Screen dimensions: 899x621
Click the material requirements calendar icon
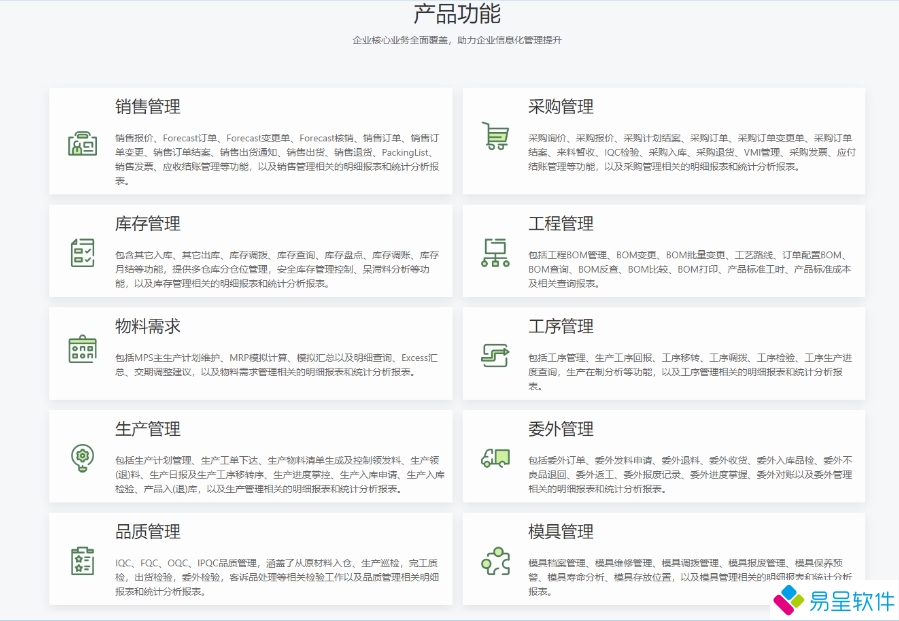coord(82,349)
